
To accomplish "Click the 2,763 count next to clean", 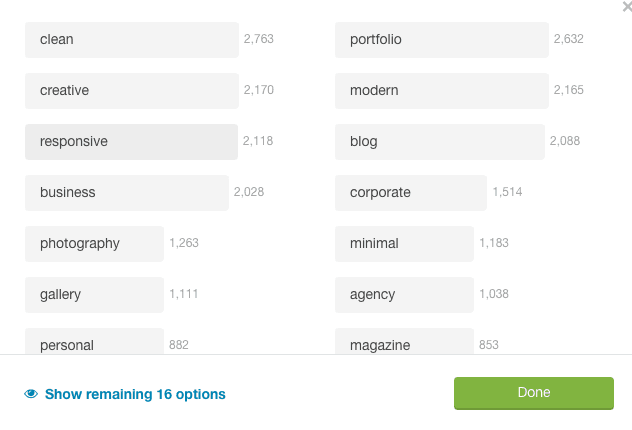I will (259, 39).
